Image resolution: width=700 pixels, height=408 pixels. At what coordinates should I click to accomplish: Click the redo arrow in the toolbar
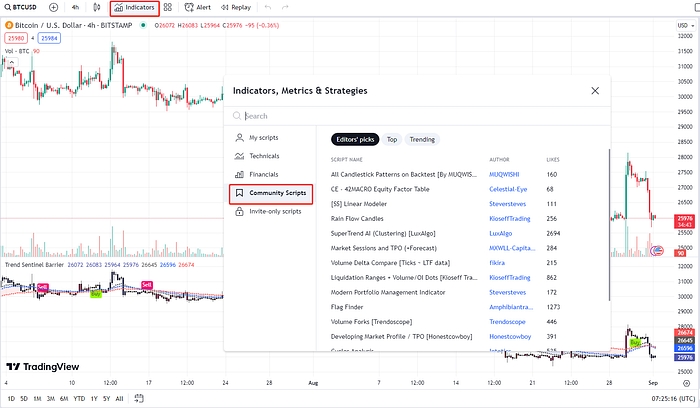click(286, 7)
